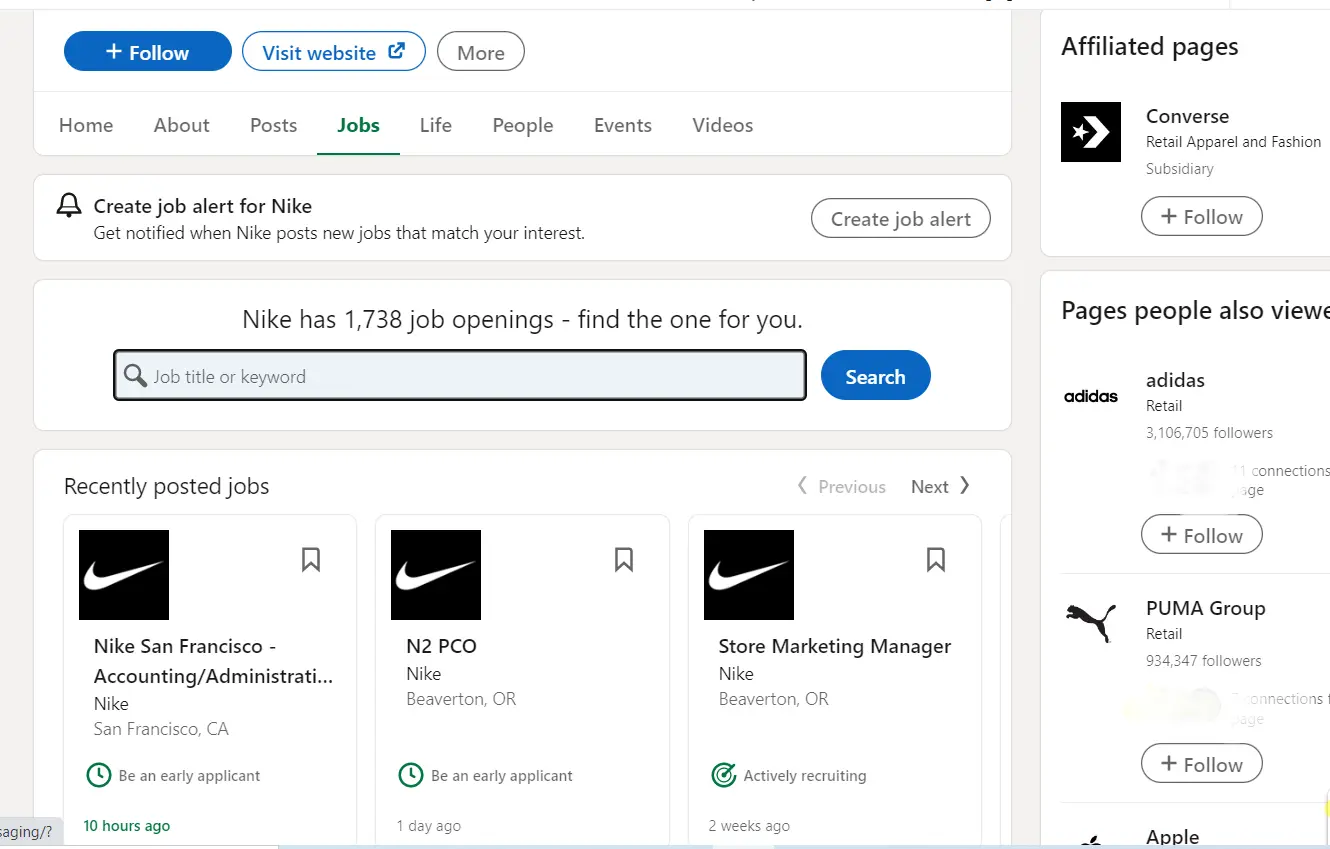This screenshot has height=849, width=1330.
Task: Open the PUMA Group page link
Action: [x=1205, y=608]
